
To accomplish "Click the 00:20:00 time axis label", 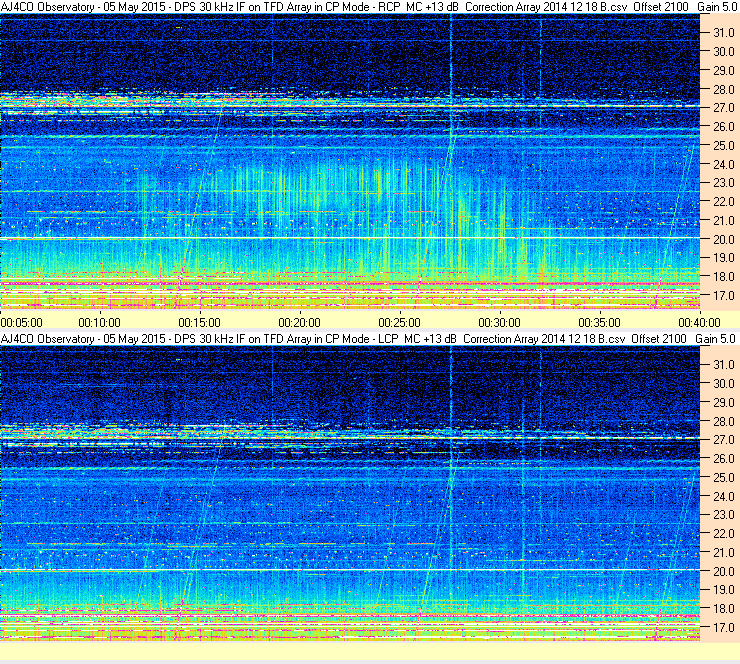I will (x=300, y=323).
